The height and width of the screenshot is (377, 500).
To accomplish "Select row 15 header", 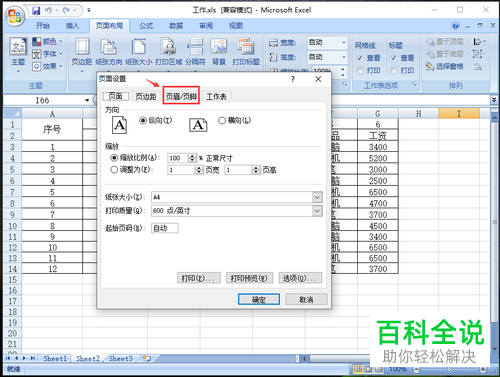I will click(x=12, y=280).
